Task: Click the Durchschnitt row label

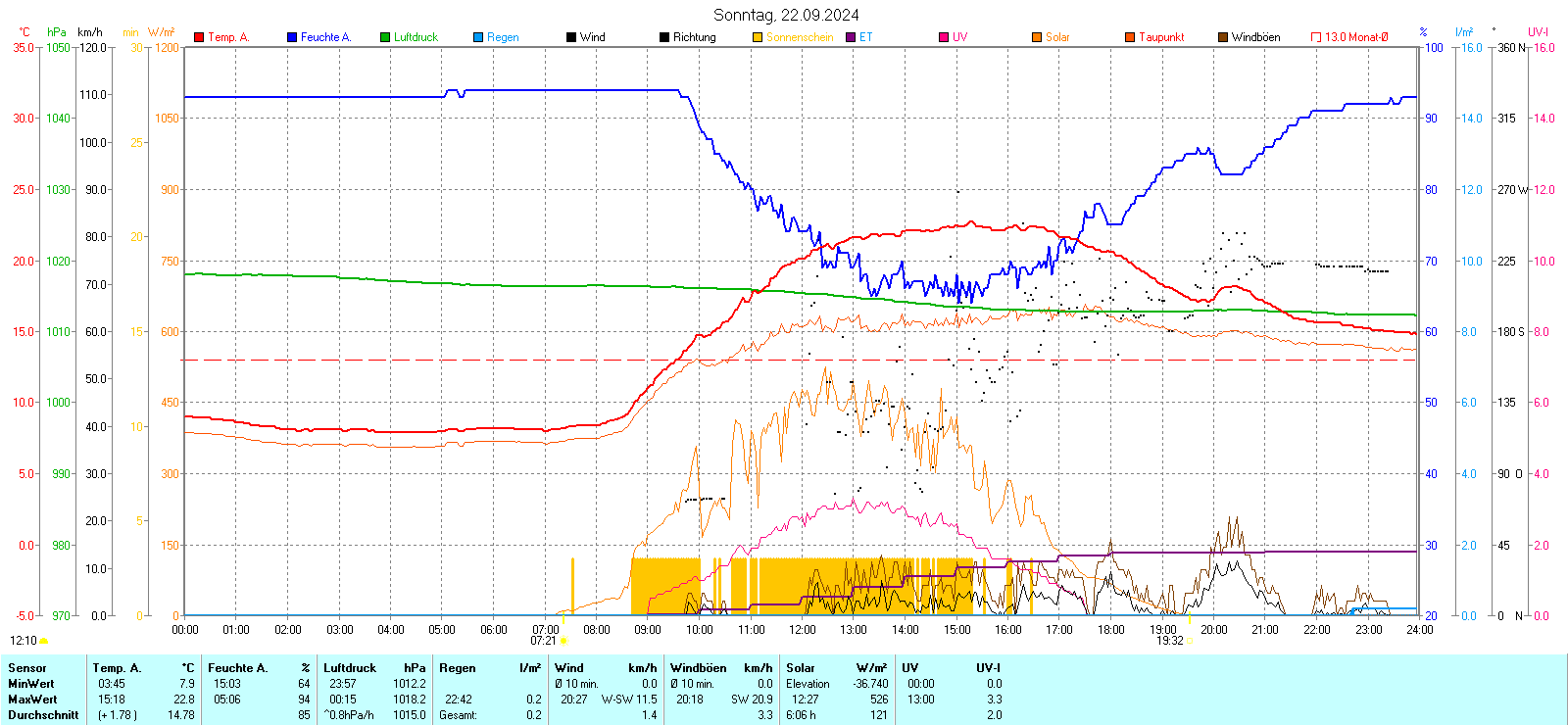Action: coord(43,715)
